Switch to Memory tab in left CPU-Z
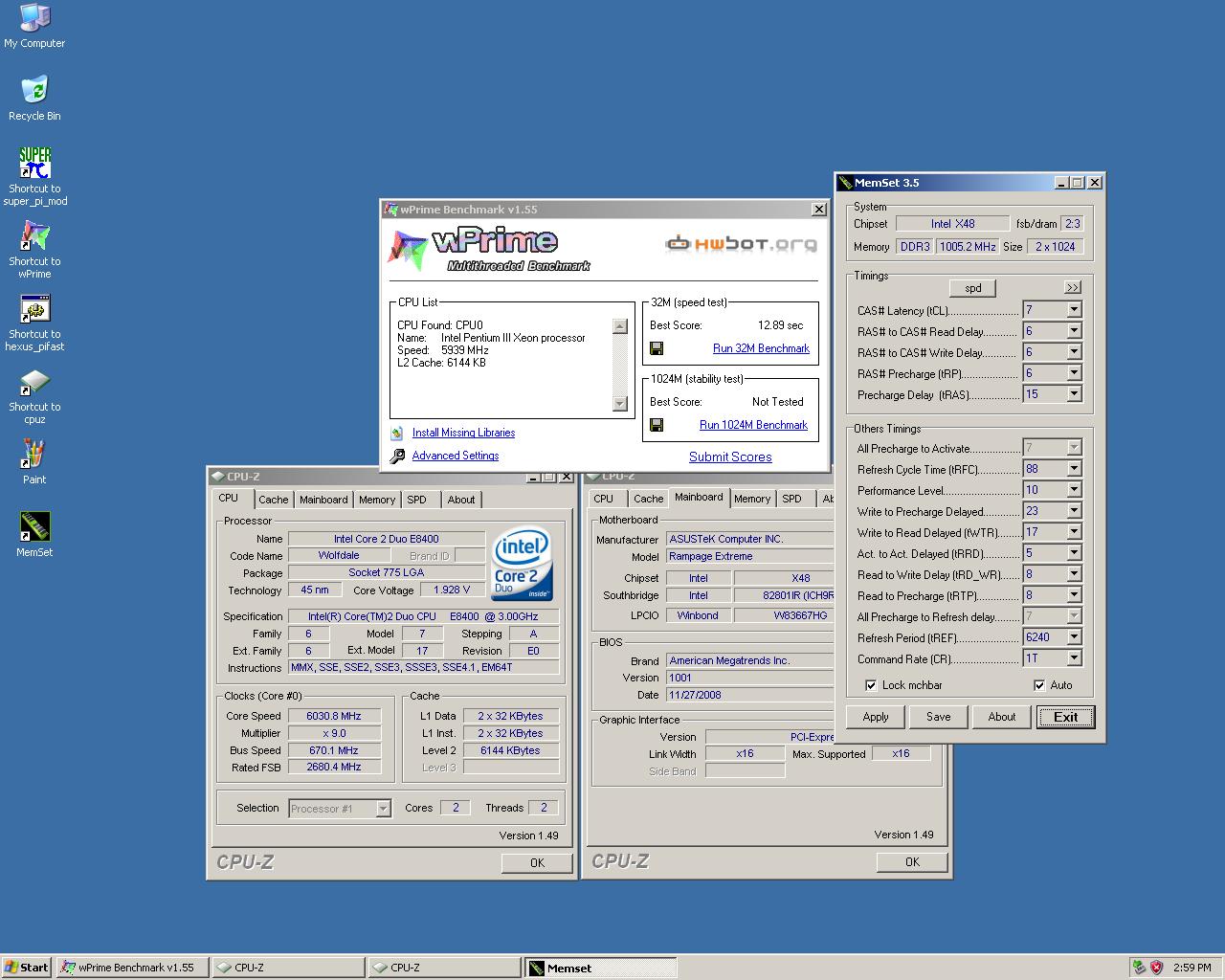This screenshot has height=980, width=1225. pyautogui.click(x=377, y=500)
